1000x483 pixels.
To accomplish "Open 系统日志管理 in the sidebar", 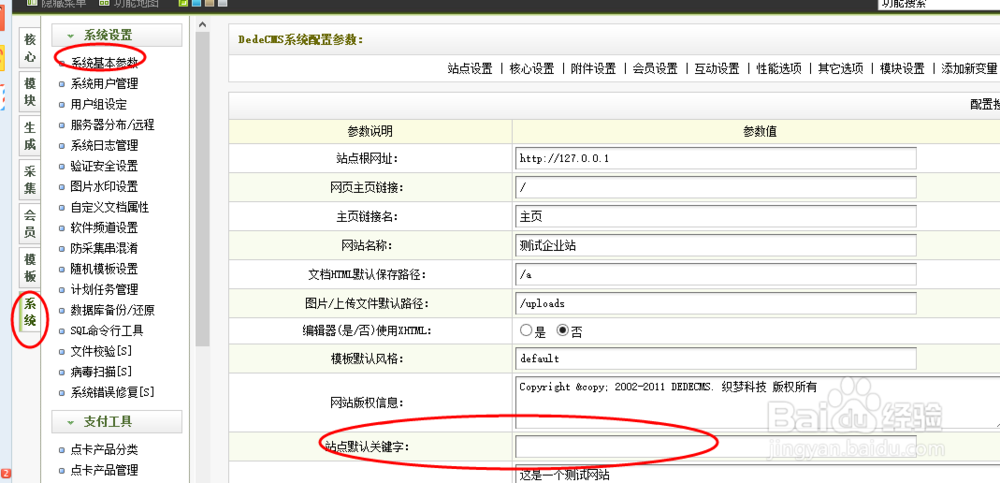I will tap(104, 145).
